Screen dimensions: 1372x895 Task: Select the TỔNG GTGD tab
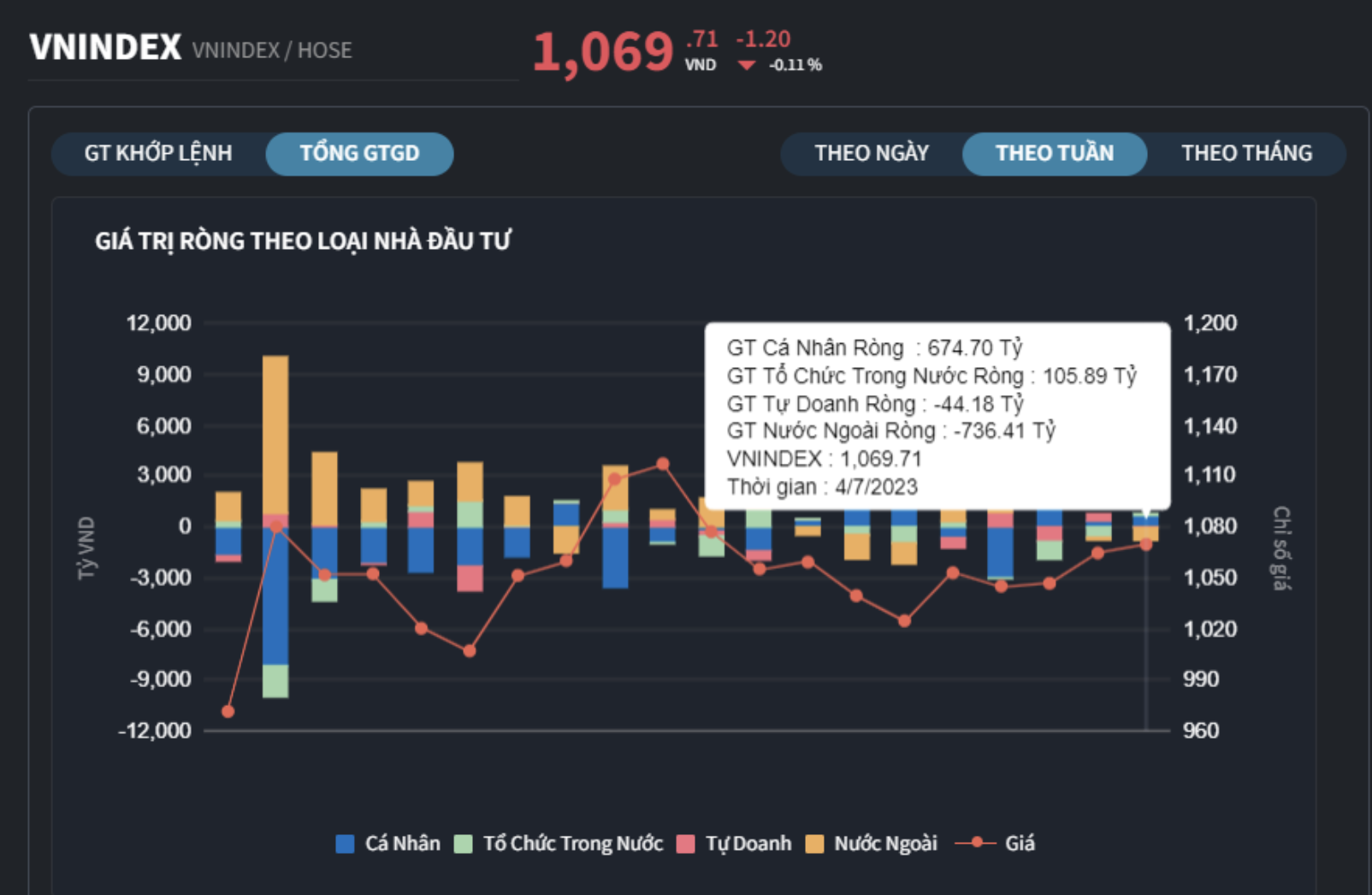(x=359, y=153)
